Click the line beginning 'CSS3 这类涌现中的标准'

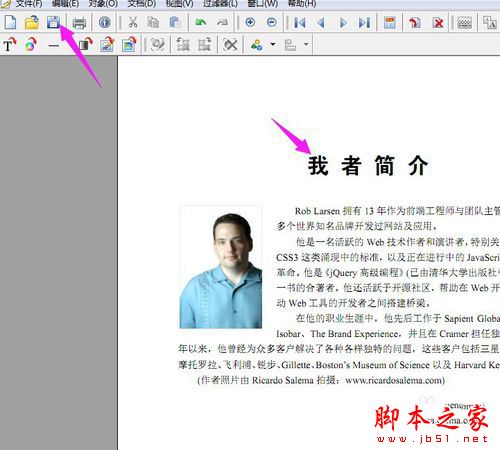(x=388, y=257)
